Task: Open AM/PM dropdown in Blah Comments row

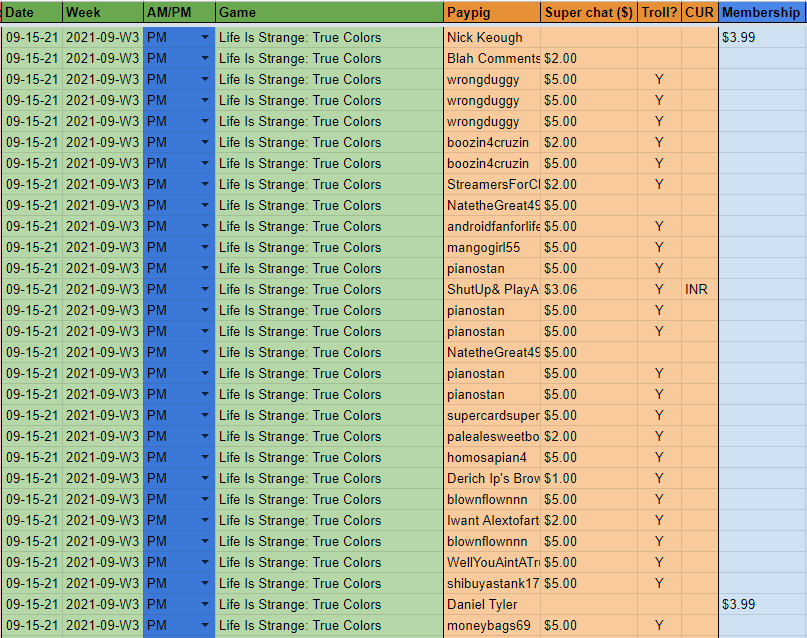Action: pyautogui.click(x=205, y=59)
